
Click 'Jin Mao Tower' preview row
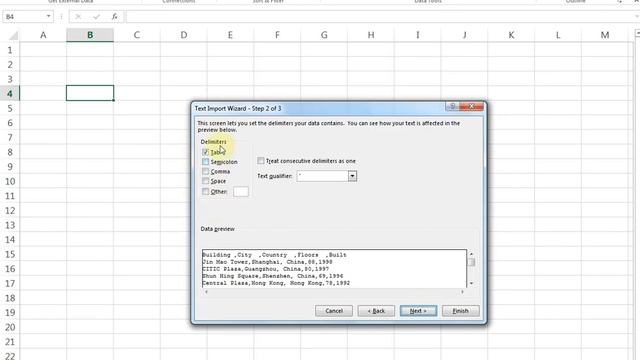(x=267, y=262)
